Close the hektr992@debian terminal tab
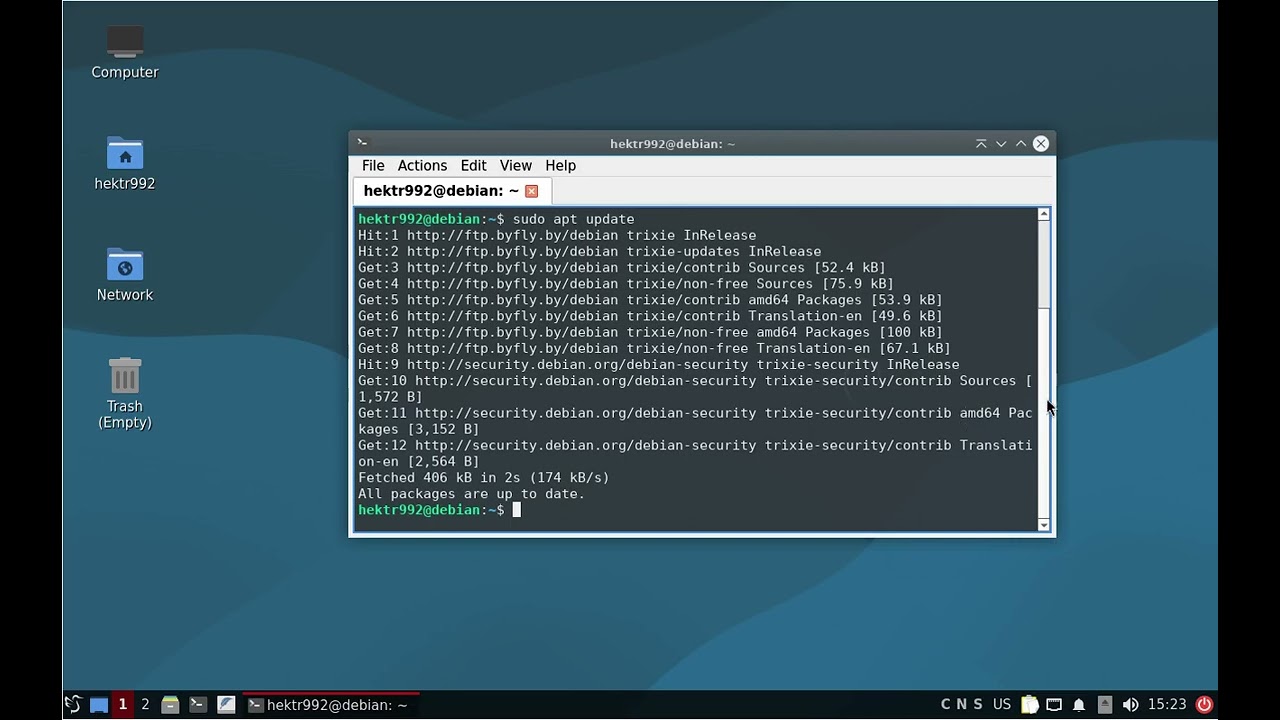The width and height of the screenshot is (1280, 720). click(532, 191)
